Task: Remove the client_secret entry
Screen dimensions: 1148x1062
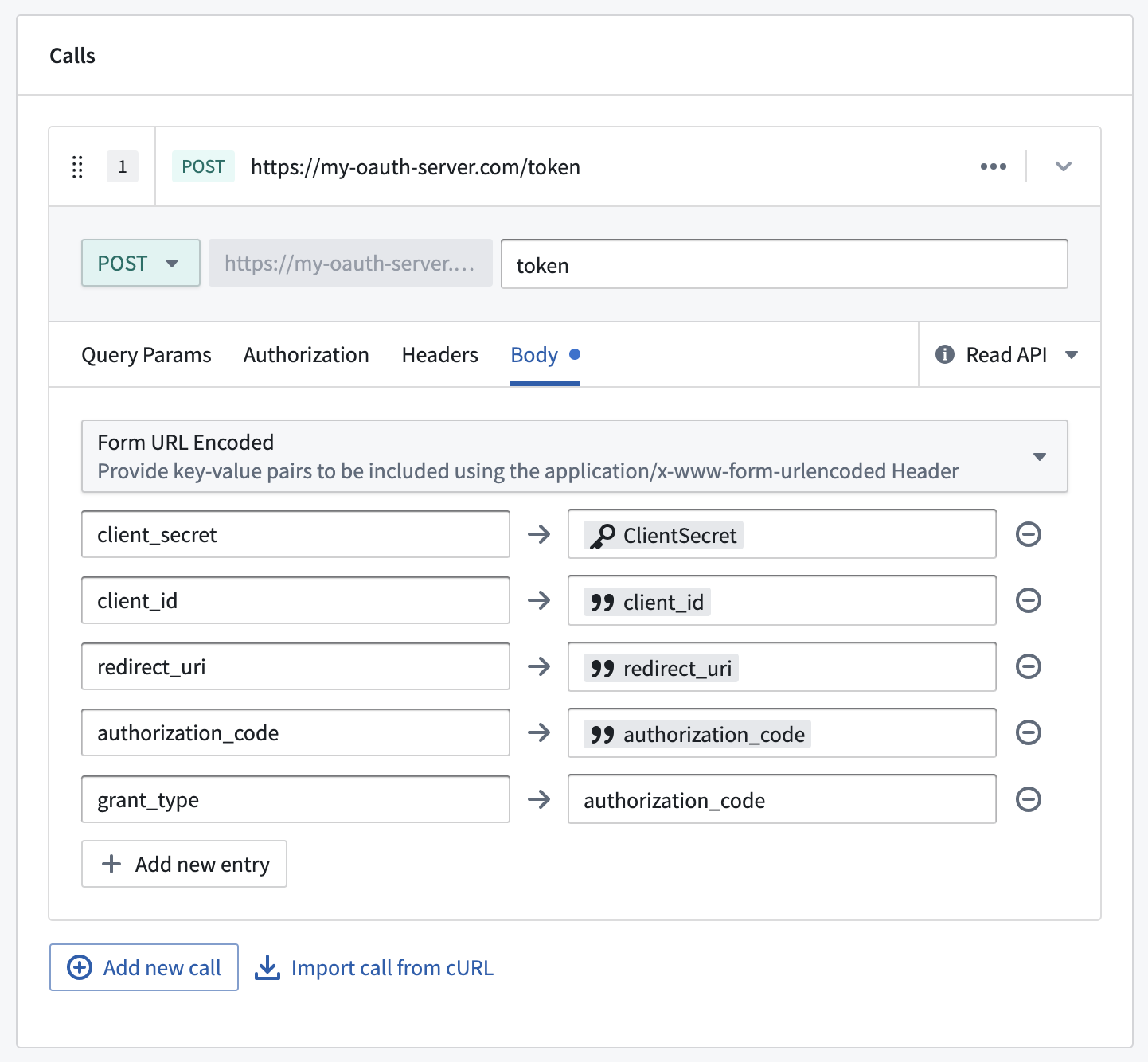Action: (1029, 534)
